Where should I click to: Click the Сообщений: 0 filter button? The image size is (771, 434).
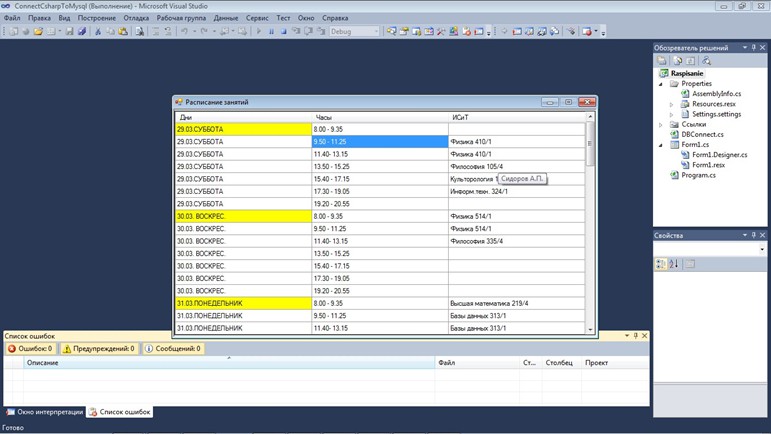(173, 348)
